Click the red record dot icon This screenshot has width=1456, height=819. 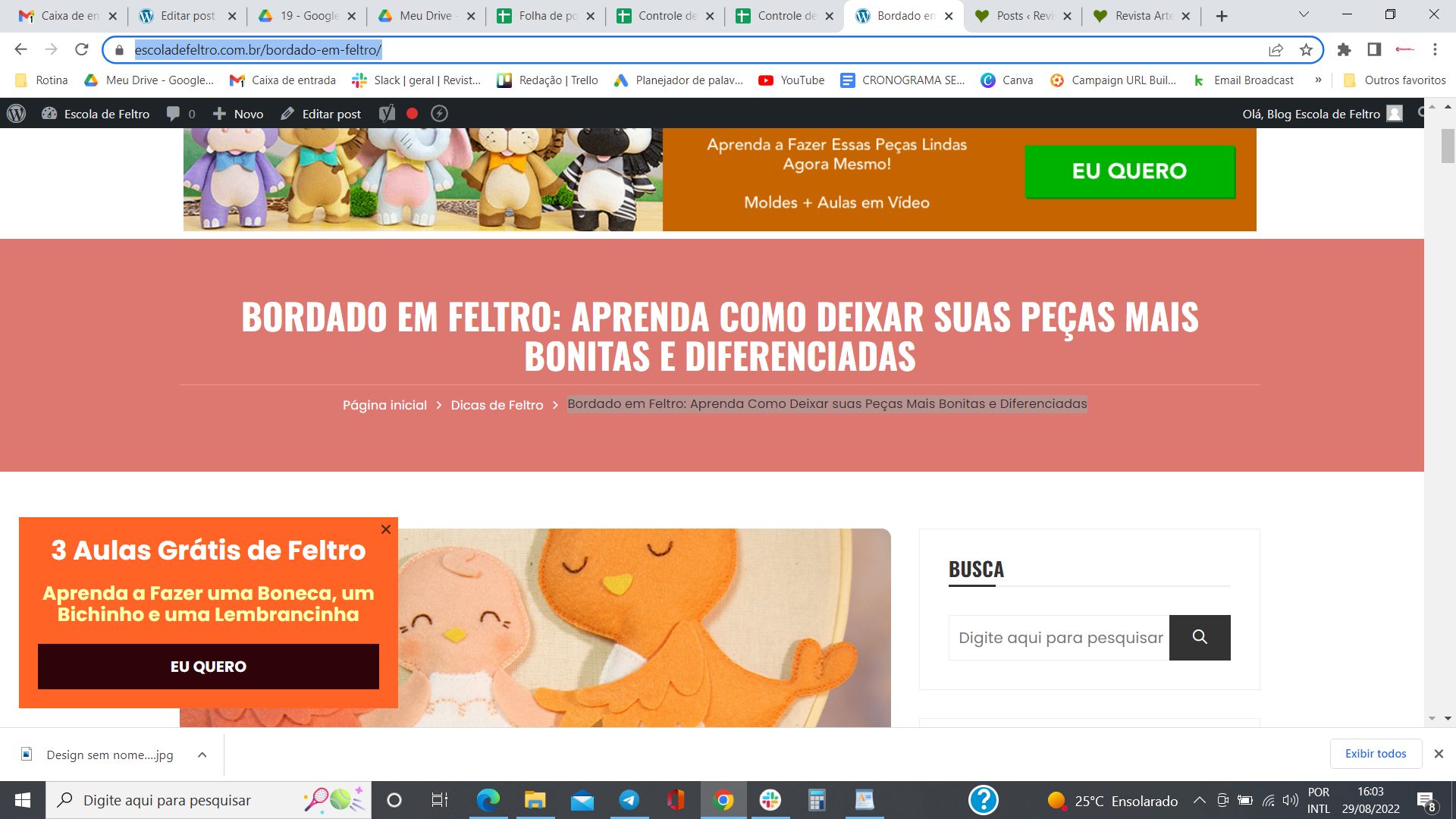(413, 114)
